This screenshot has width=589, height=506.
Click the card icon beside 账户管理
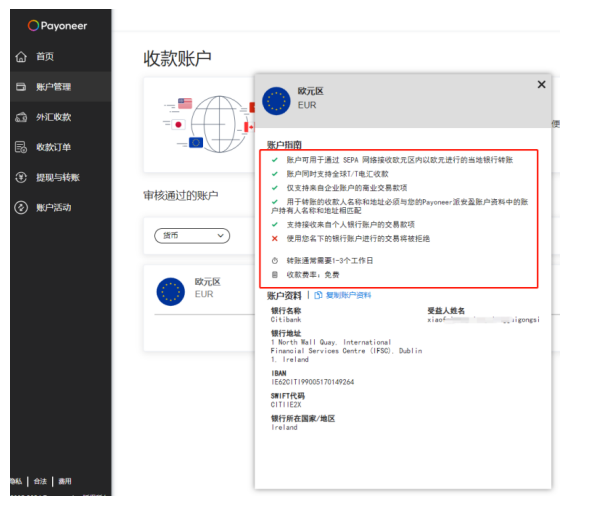[21, 87]
